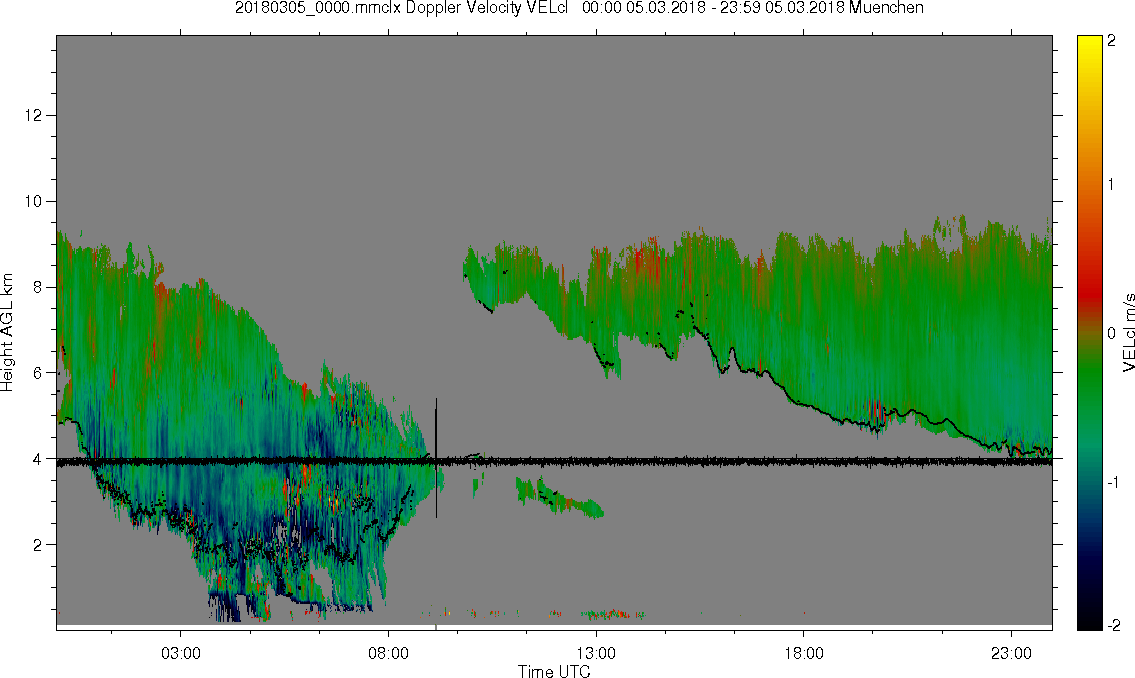
Task: Click the height axis label 6
Action: [x=38, y=373]
